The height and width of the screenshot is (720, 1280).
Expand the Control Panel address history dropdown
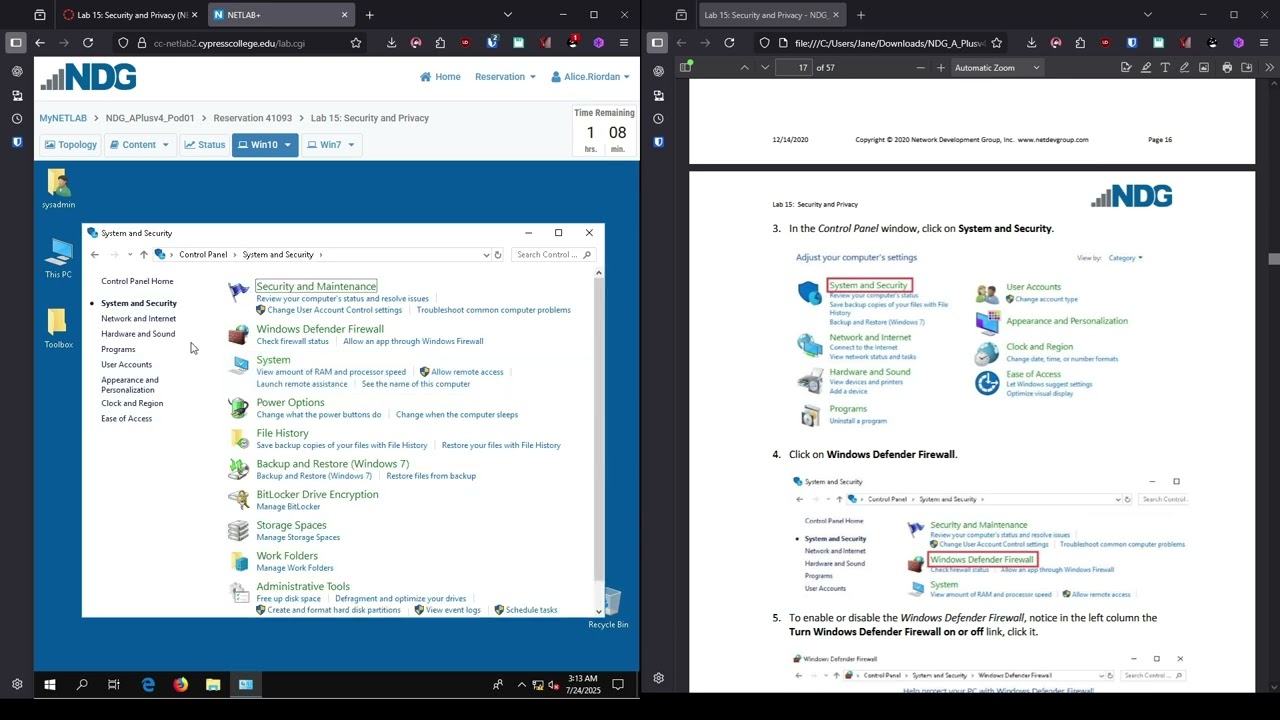click(x=486, y=255)
